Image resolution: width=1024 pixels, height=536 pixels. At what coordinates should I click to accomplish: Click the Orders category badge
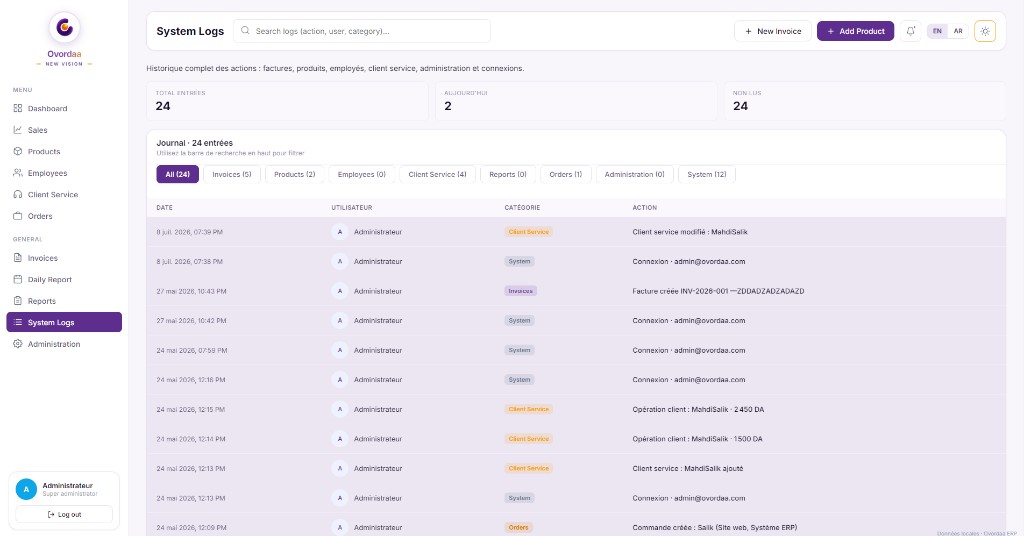[x=519, y=528]
